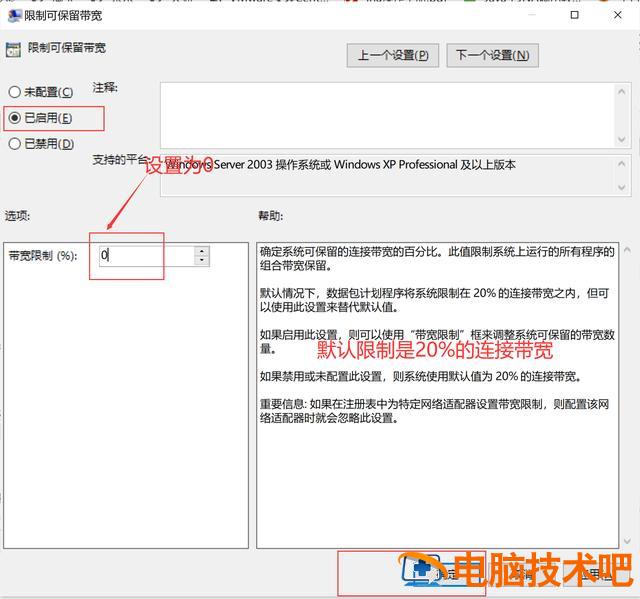Click help text '确定系统可保留的连接带宽的百分比'
The width and height of the screenshot is (640, 599).
(x=351, y=252)
